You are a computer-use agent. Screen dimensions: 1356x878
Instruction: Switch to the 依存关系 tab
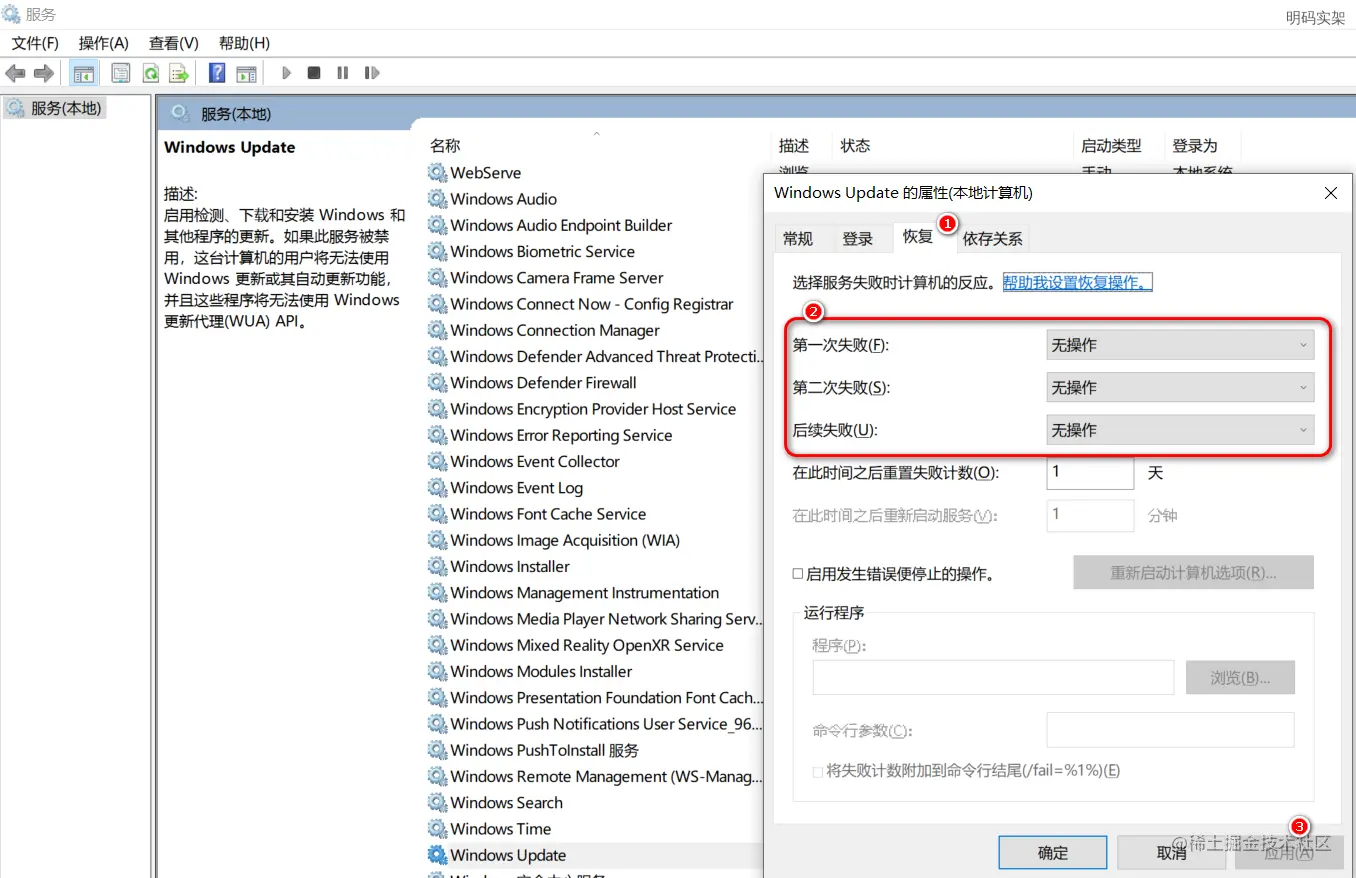(992, 239)
